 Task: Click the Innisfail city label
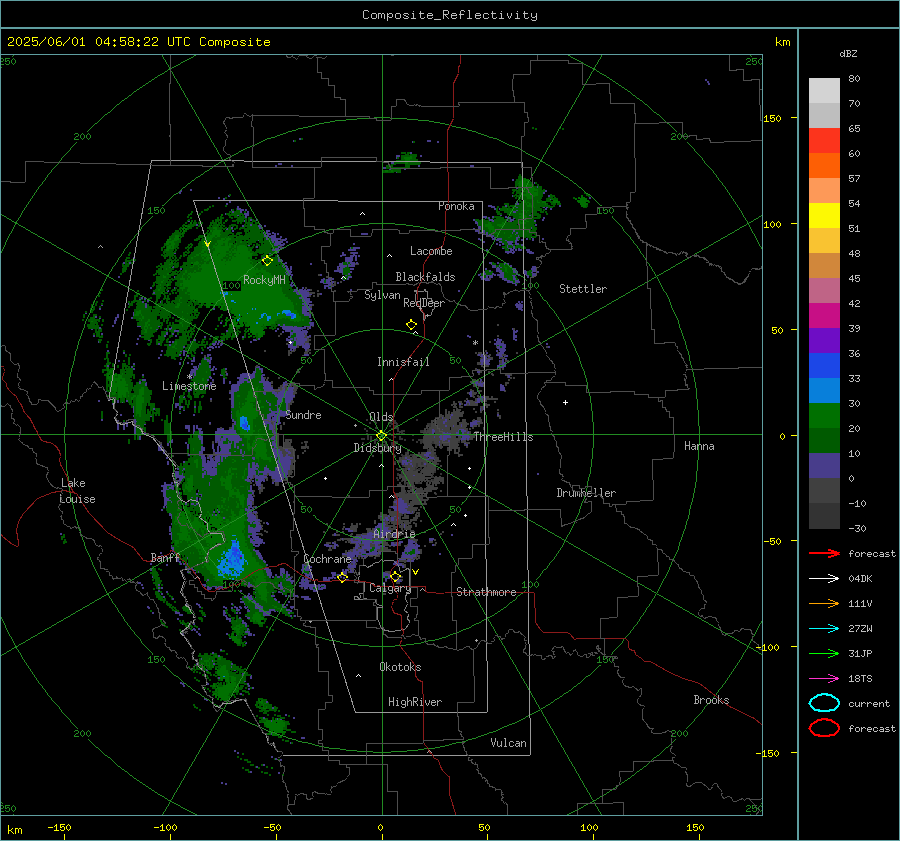tap(403, 362)
